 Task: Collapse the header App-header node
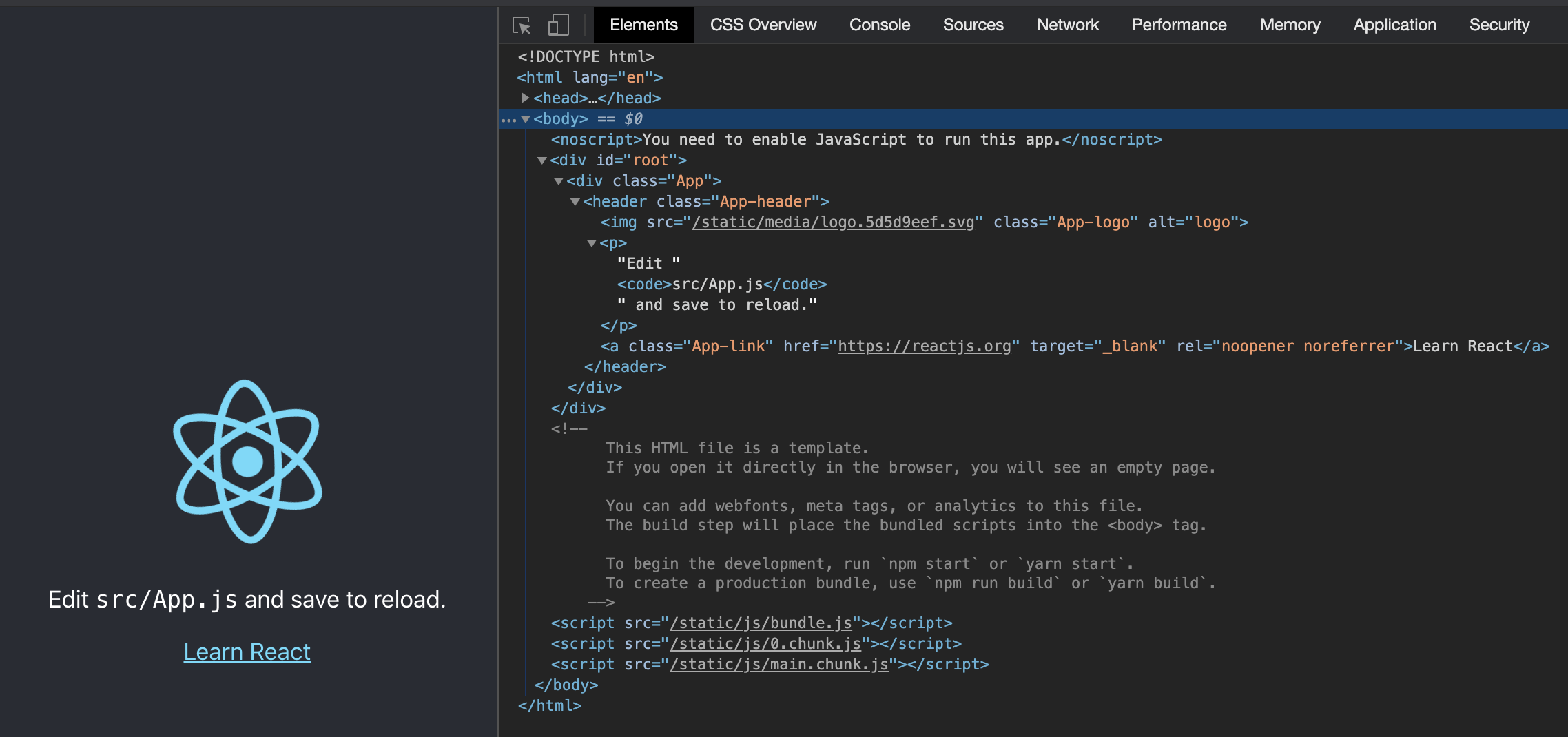(575, 202)
